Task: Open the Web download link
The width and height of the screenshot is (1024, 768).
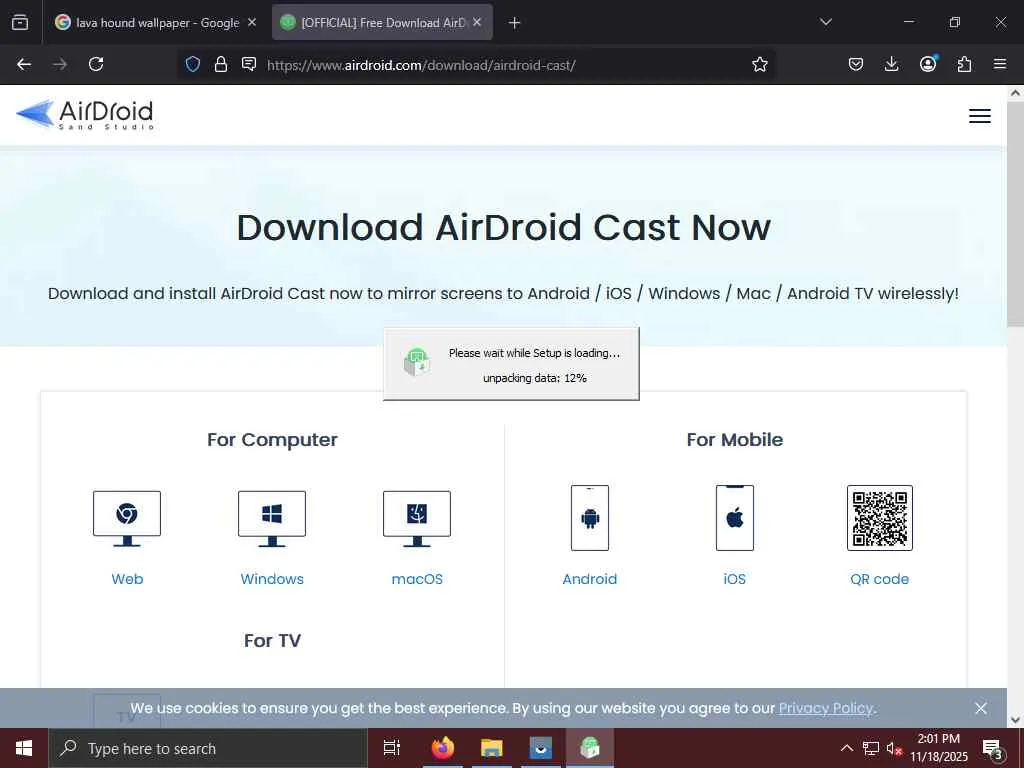Action: 127,579
